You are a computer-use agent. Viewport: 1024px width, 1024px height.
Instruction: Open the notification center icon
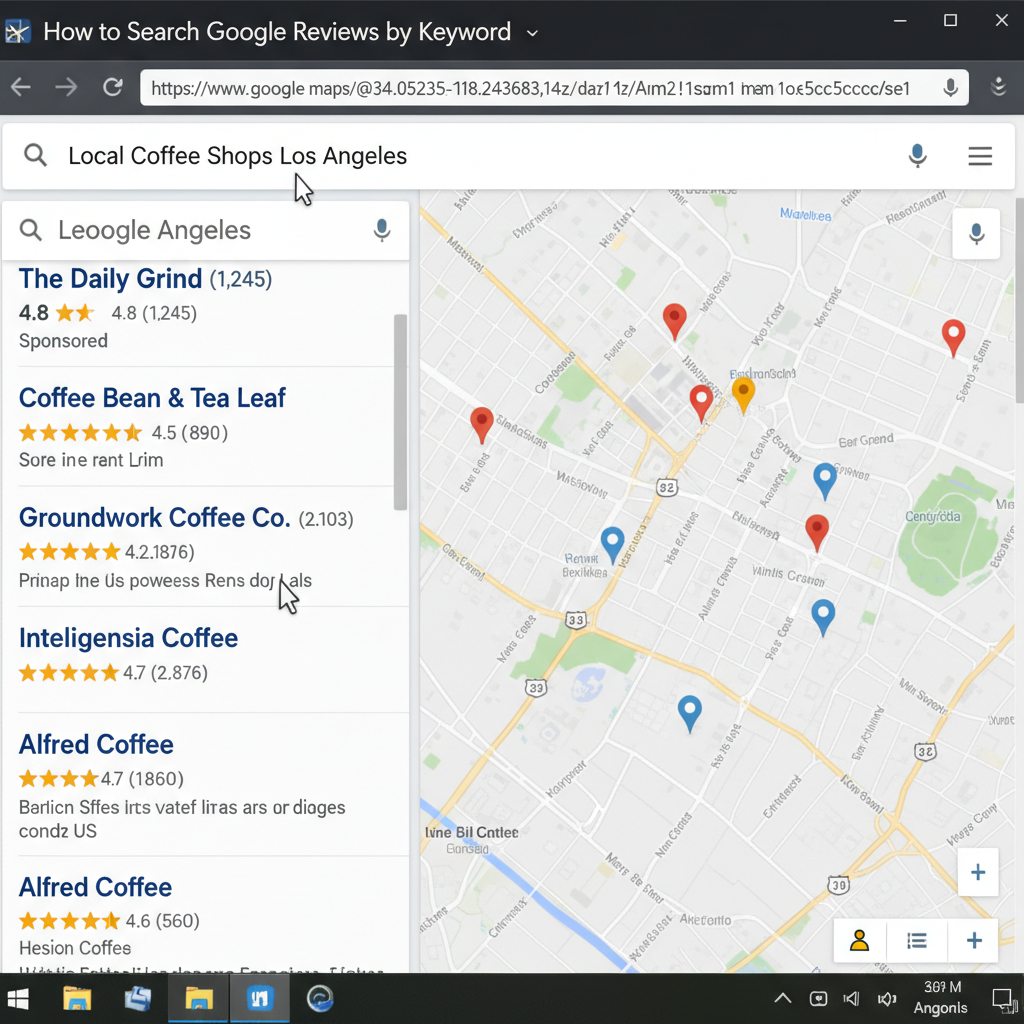[1003, 999]
